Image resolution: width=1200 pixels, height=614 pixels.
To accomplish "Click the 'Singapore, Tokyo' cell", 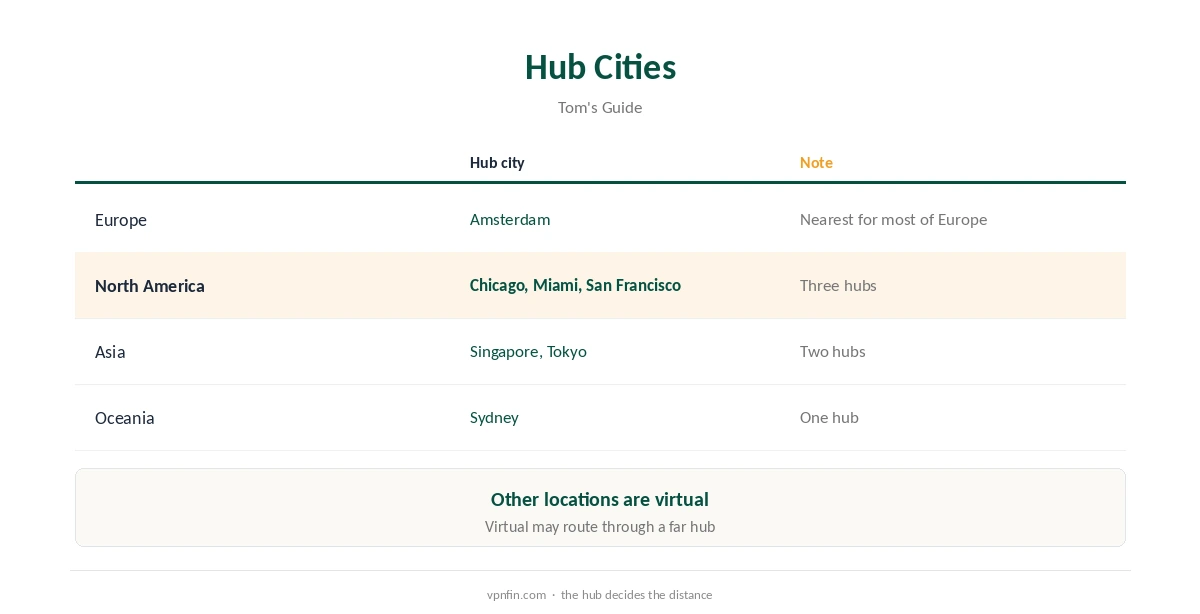I will pos(528,351).
